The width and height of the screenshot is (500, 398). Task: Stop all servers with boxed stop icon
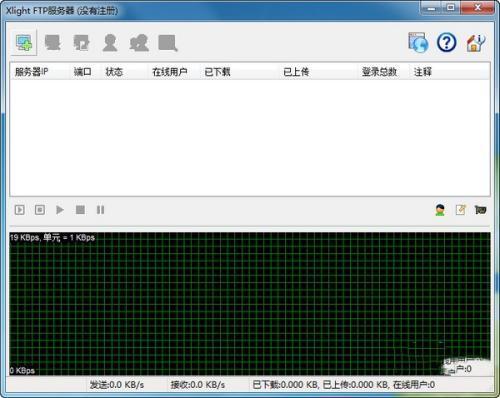coord(40,210)
